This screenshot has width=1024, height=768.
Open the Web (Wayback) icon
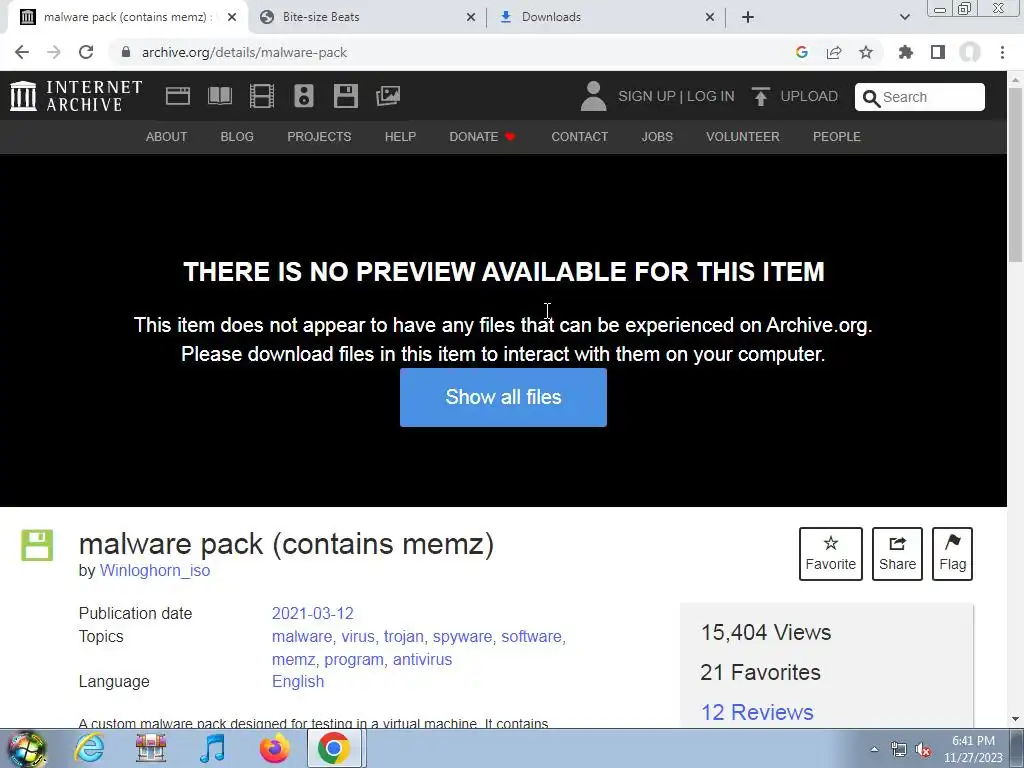178,96
